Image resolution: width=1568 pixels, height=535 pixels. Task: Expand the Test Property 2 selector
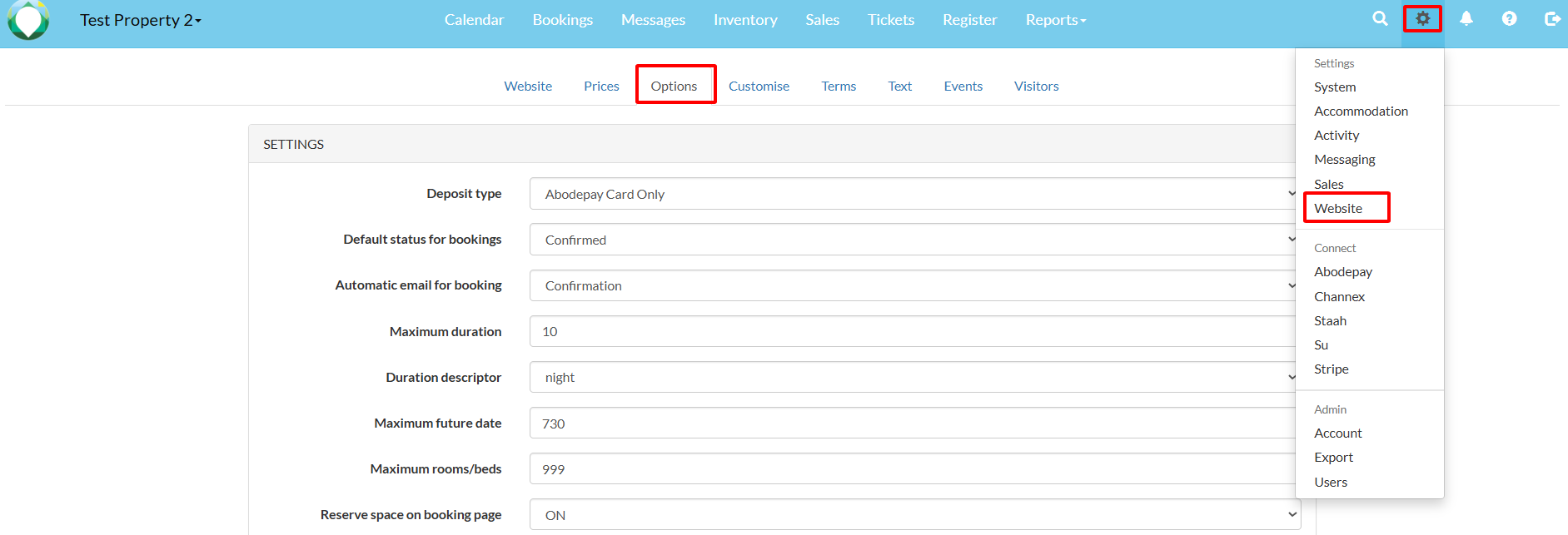tap(141, 20)
